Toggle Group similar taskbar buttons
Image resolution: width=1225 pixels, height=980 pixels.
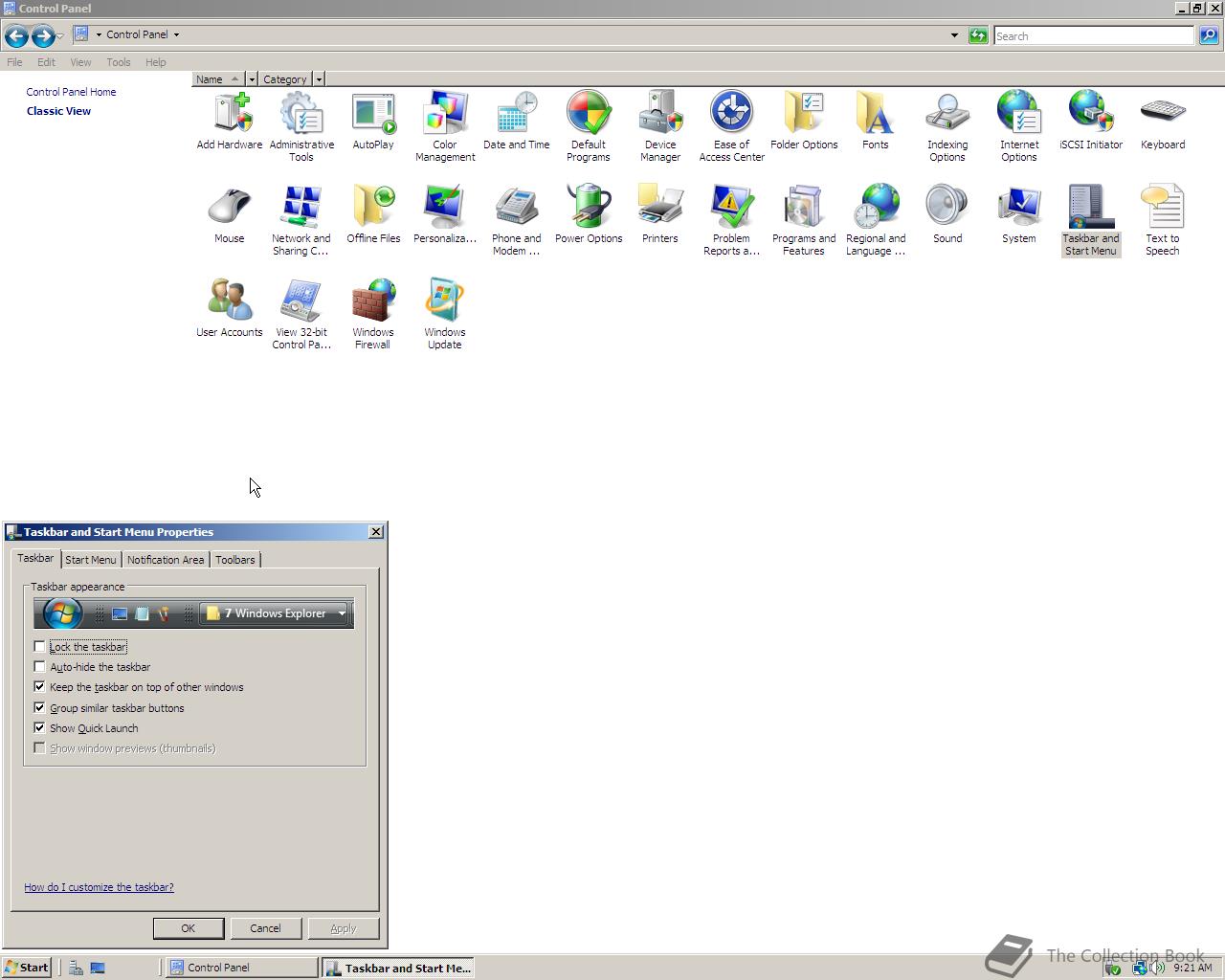coord(39,708)
